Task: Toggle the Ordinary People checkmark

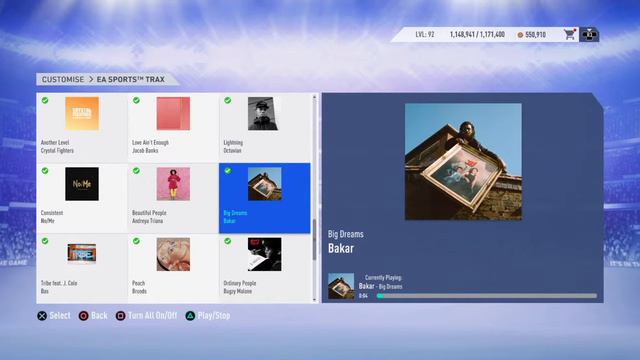Action: click(228, 241)
